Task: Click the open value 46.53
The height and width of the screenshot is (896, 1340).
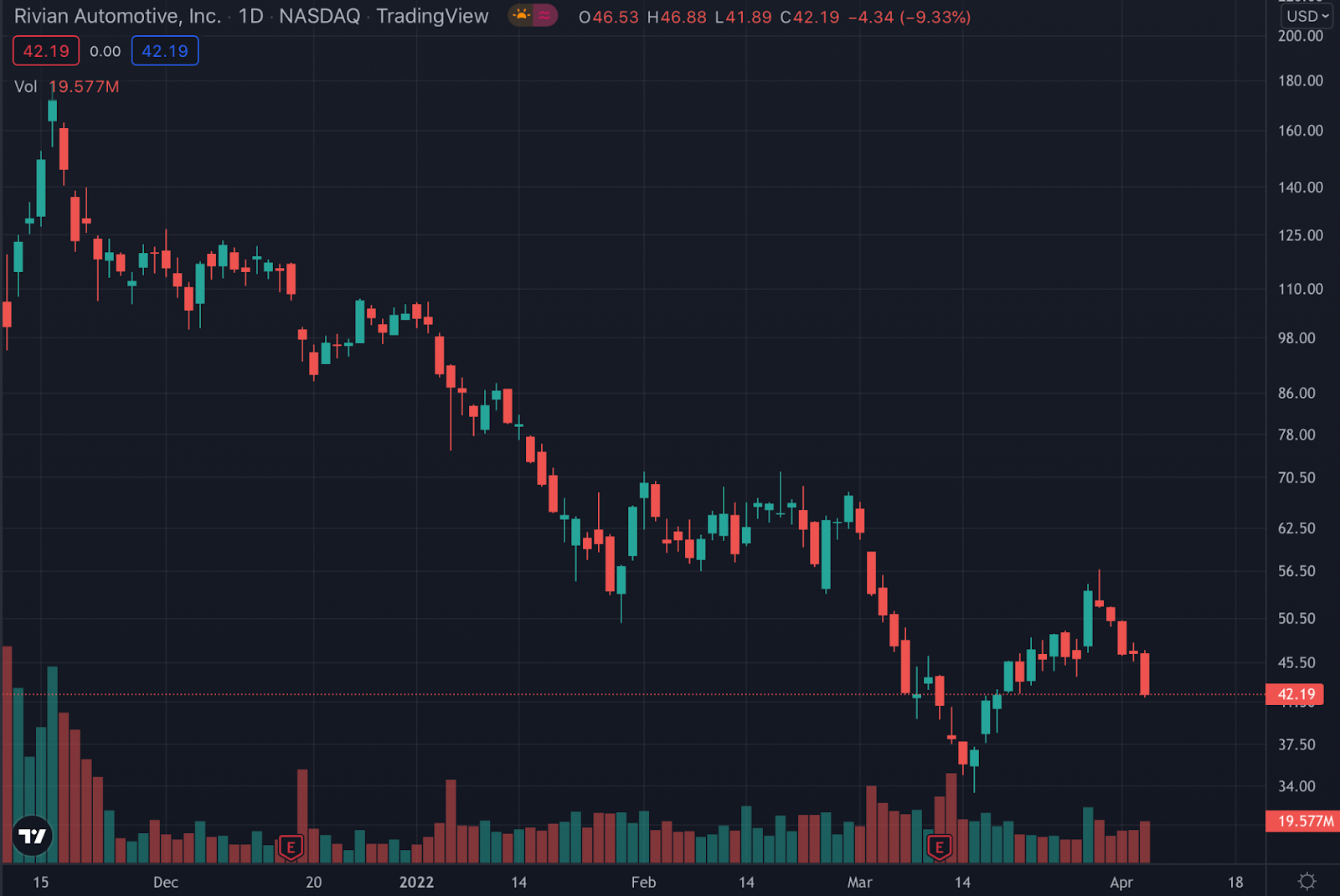Action: pyautogui.click(x=616, y=18)
